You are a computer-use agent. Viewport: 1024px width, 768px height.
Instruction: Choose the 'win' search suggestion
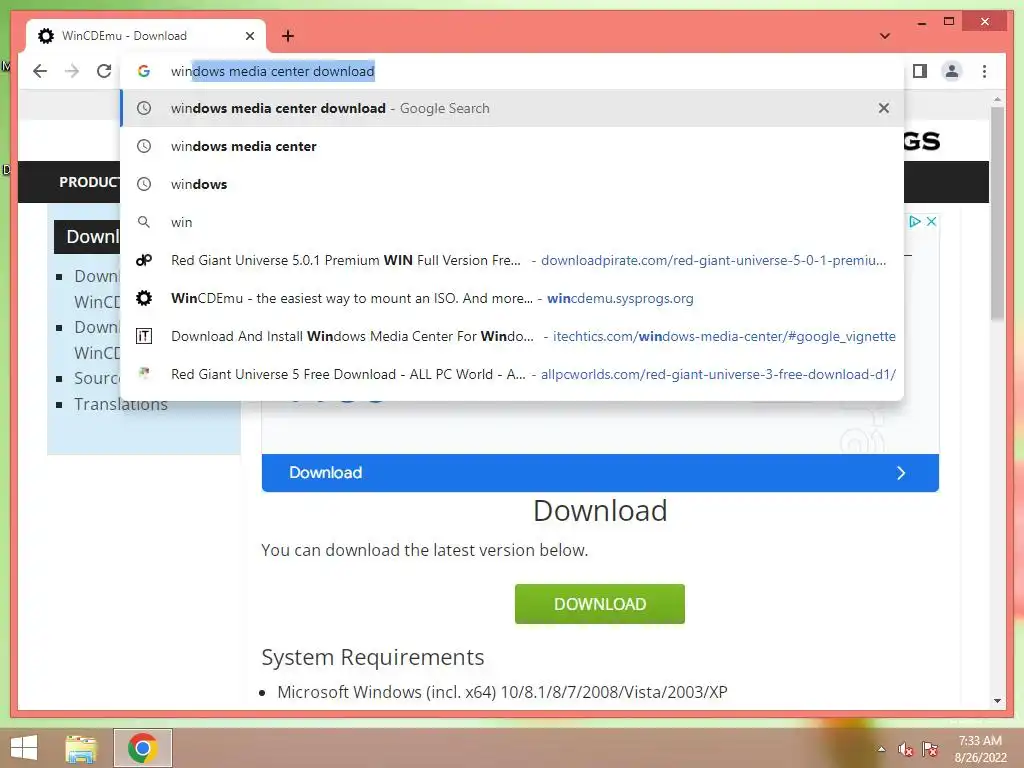click(x=512, y=222)
